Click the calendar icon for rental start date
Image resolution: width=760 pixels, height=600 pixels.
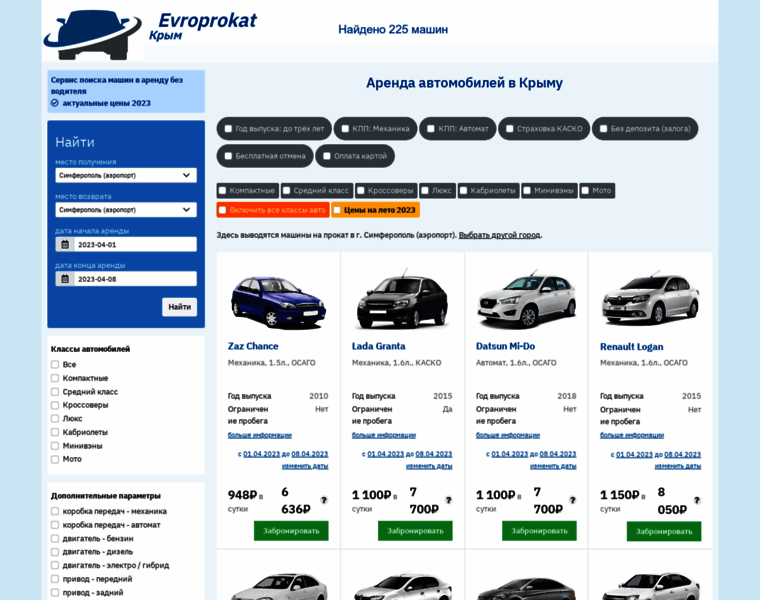click(65, 245)
